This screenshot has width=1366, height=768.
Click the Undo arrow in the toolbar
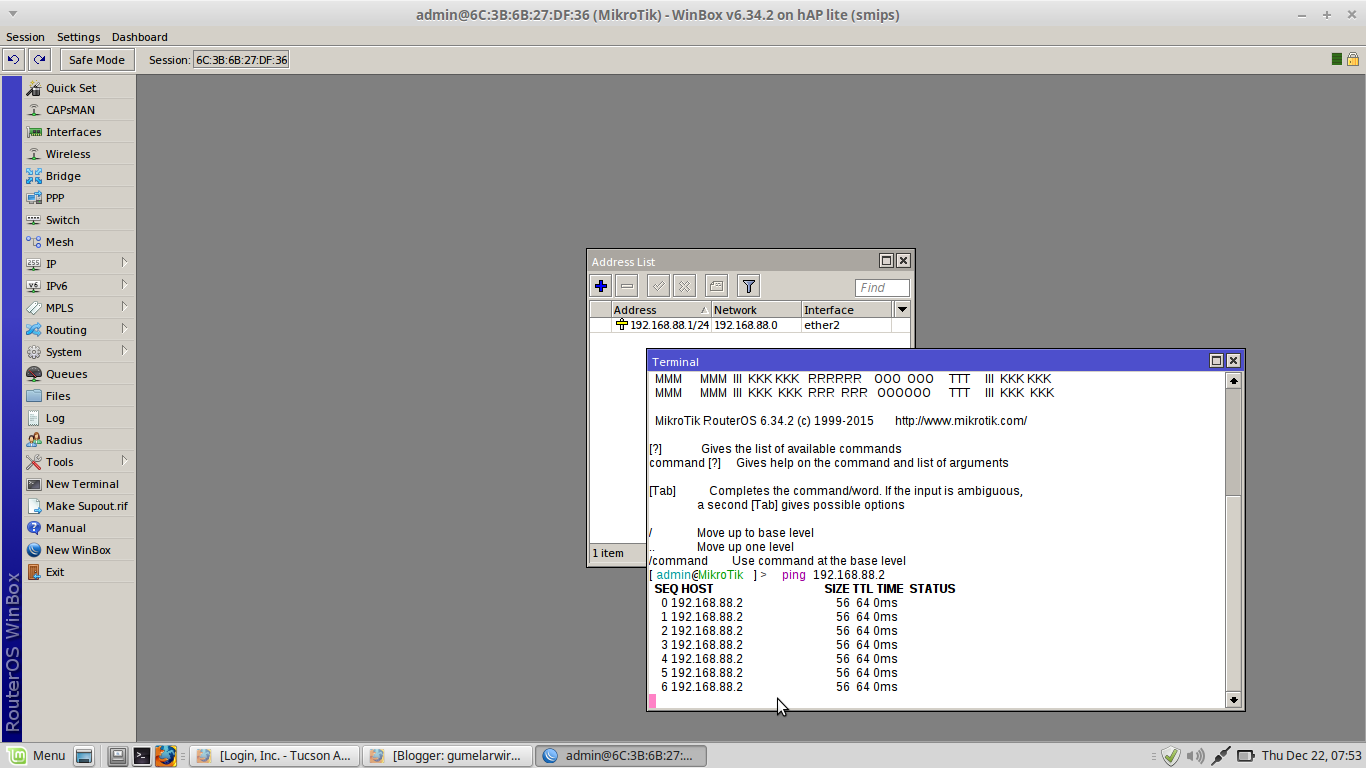(x=14, y=60)
